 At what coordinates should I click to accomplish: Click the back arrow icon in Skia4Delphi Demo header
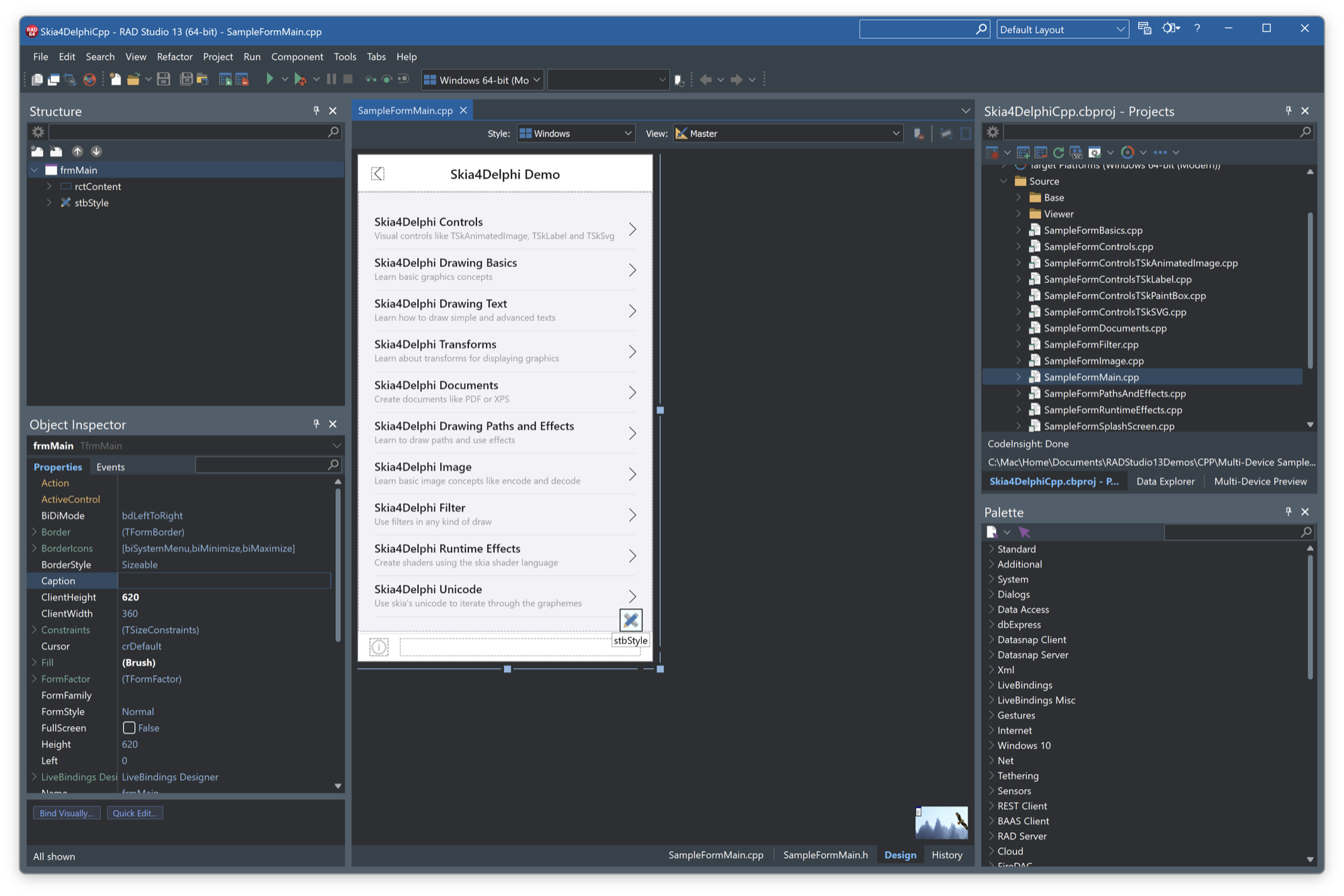[378, 174]
